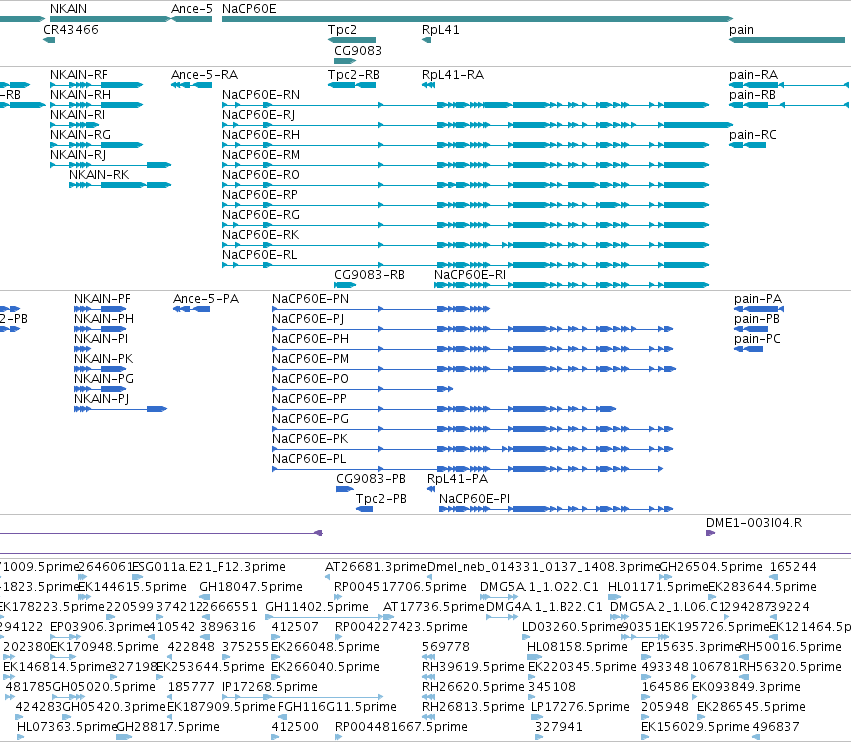
Task: Click the NKAIN gene label
Action: pos(68,9)
